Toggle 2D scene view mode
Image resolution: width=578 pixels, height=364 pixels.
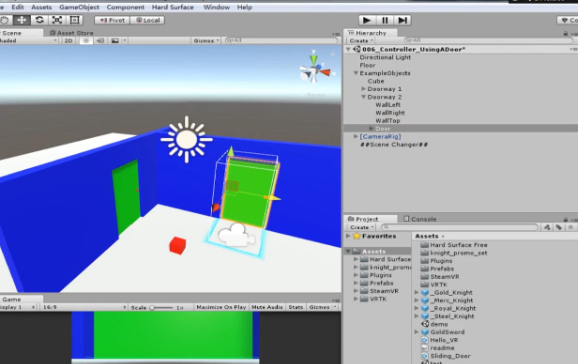point(68,41)
